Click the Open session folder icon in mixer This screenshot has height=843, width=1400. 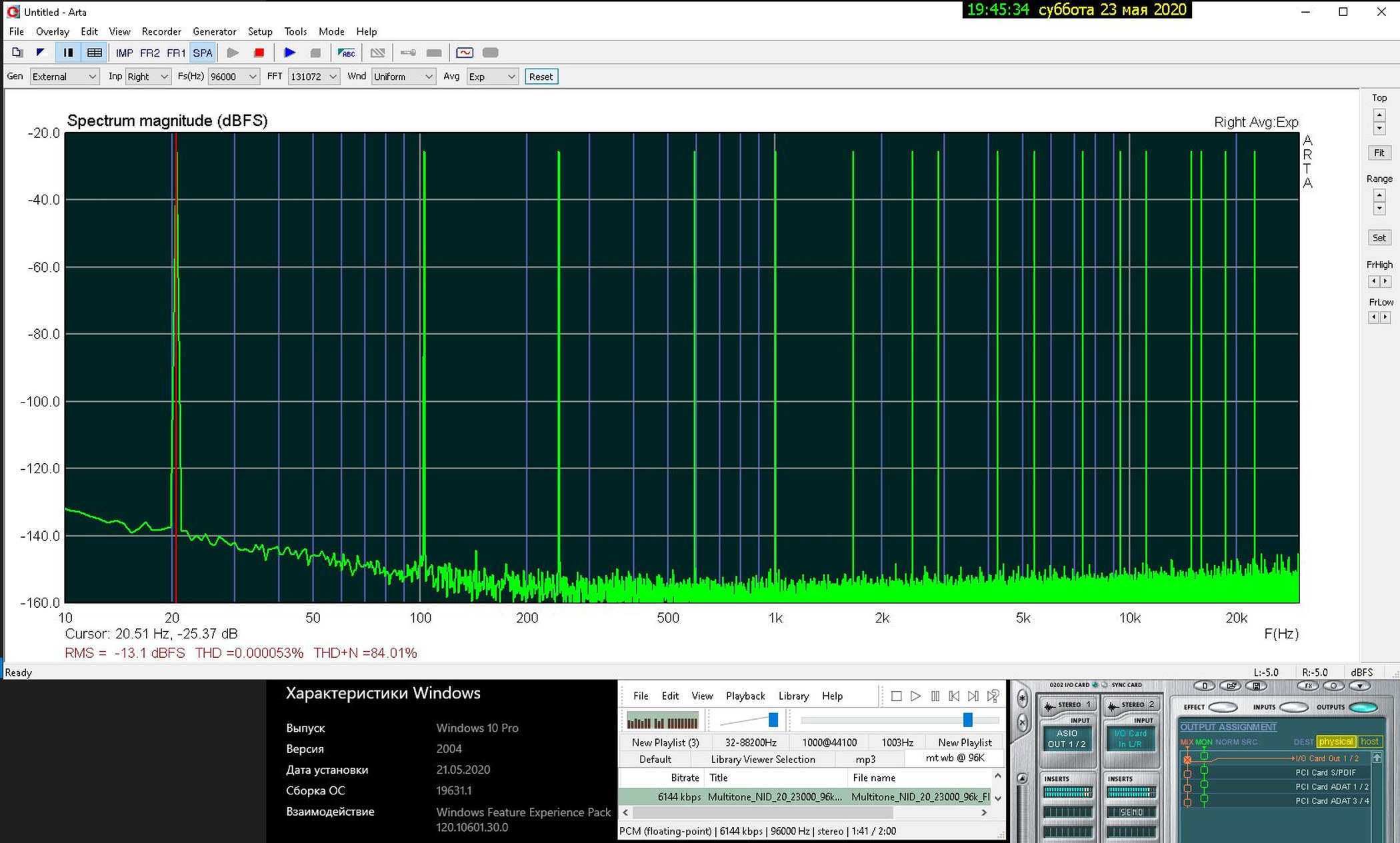pyautogui.click(x=1231, y=686)
